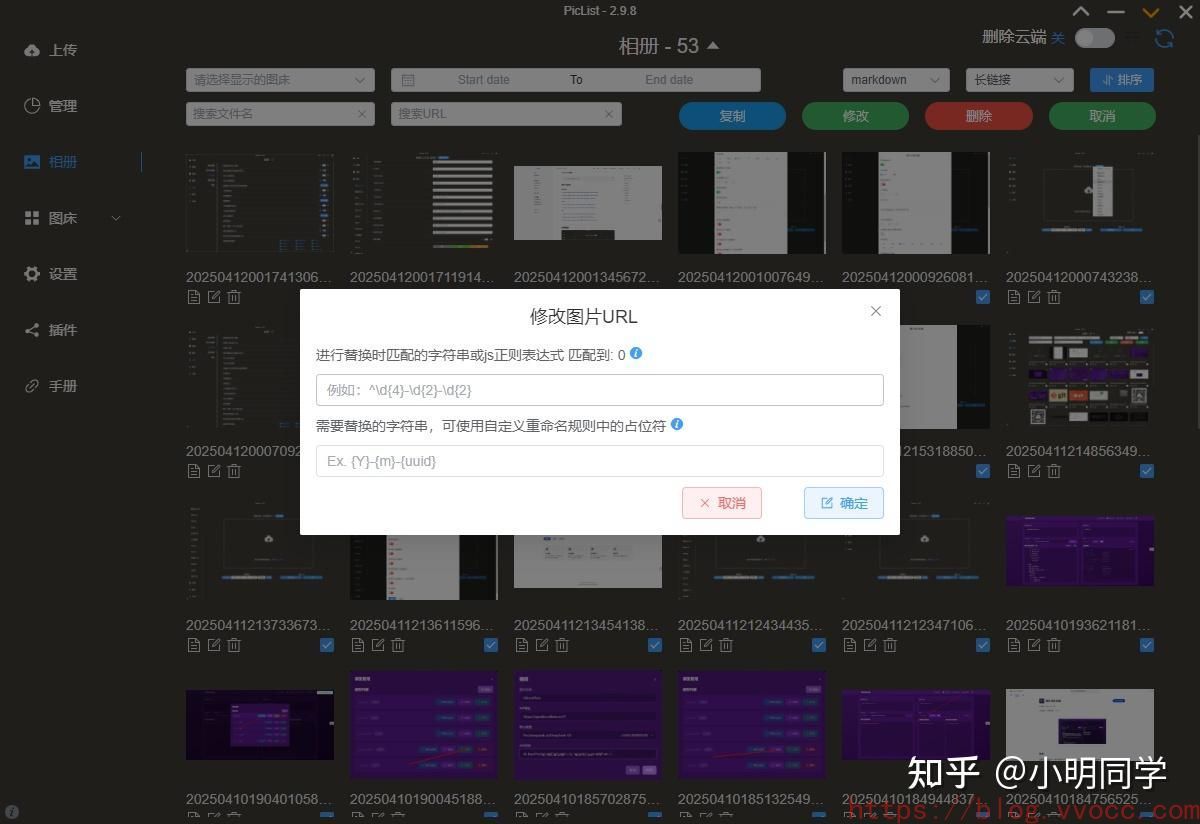Click trash icon under image 20250412001741306
1200x824 pixels.
click(234, 297)
